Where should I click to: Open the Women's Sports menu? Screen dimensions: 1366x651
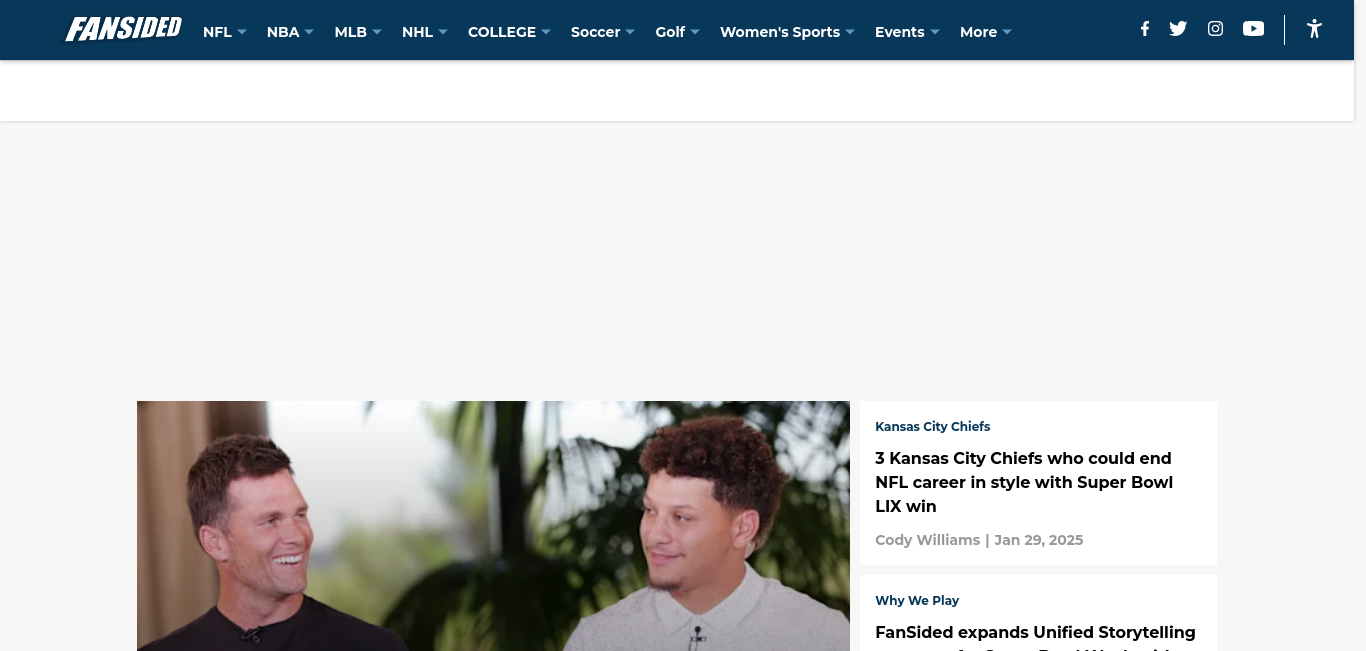click(787, 32)
